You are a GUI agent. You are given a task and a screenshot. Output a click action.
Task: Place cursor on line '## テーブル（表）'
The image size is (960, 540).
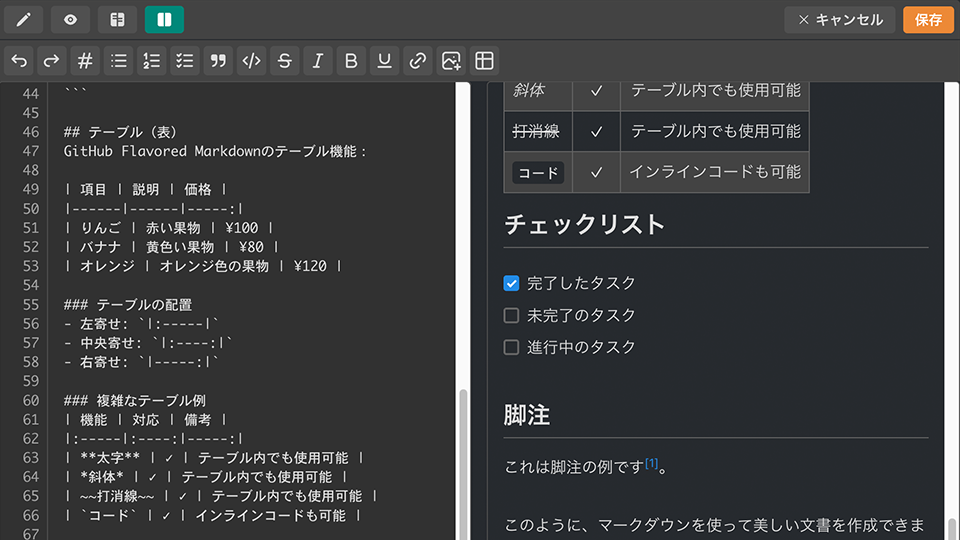coord(121,132)
